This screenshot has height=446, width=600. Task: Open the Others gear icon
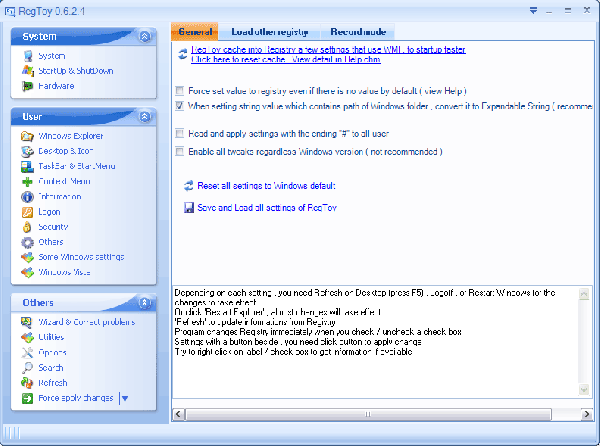click(x=28, y=242)
